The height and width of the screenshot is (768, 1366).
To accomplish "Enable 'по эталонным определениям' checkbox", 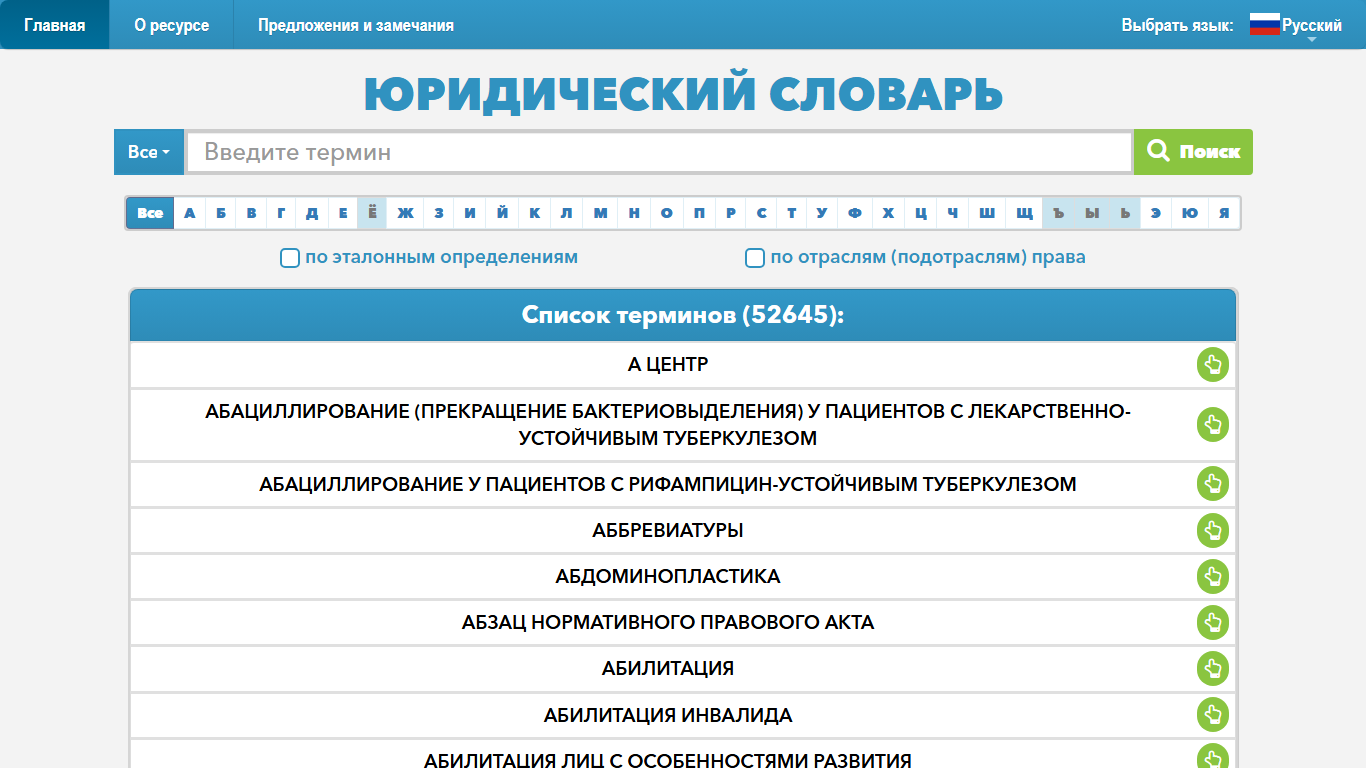I will coord(290,258).
